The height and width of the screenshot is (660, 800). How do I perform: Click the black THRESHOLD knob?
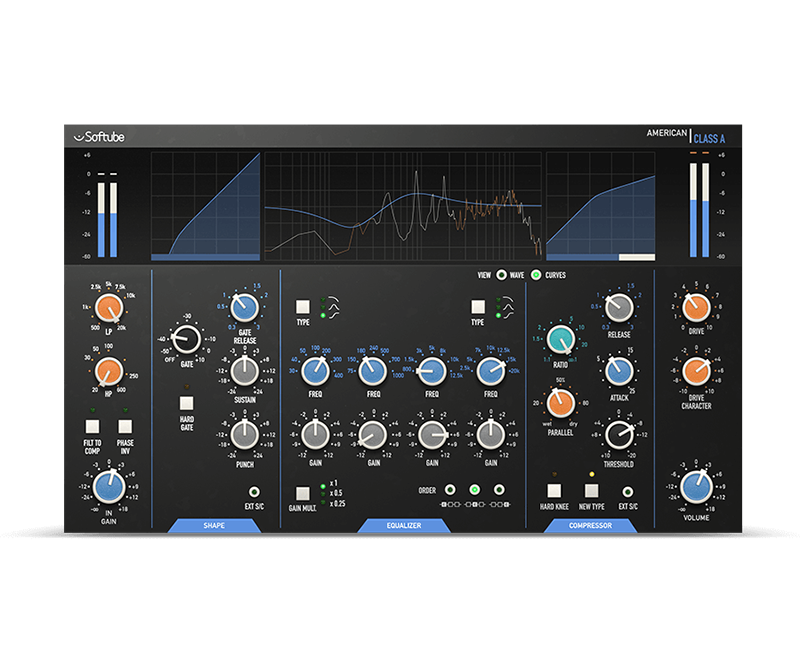pyautogui.click(x=619, y=435)
